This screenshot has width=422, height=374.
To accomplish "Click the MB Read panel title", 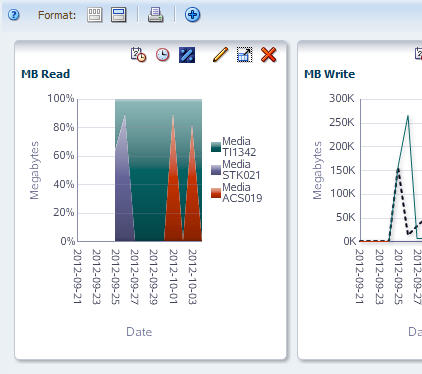I will (46, 74).
